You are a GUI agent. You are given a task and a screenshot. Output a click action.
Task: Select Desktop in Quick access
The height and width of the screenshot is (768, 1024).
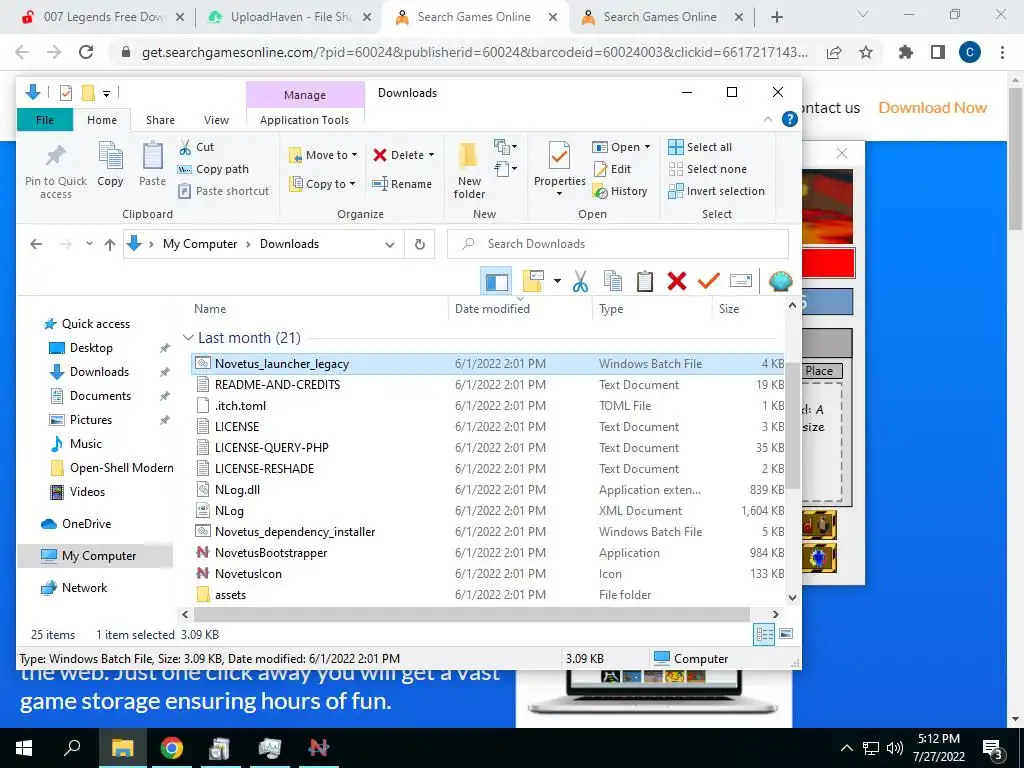(x=91, y=348)
